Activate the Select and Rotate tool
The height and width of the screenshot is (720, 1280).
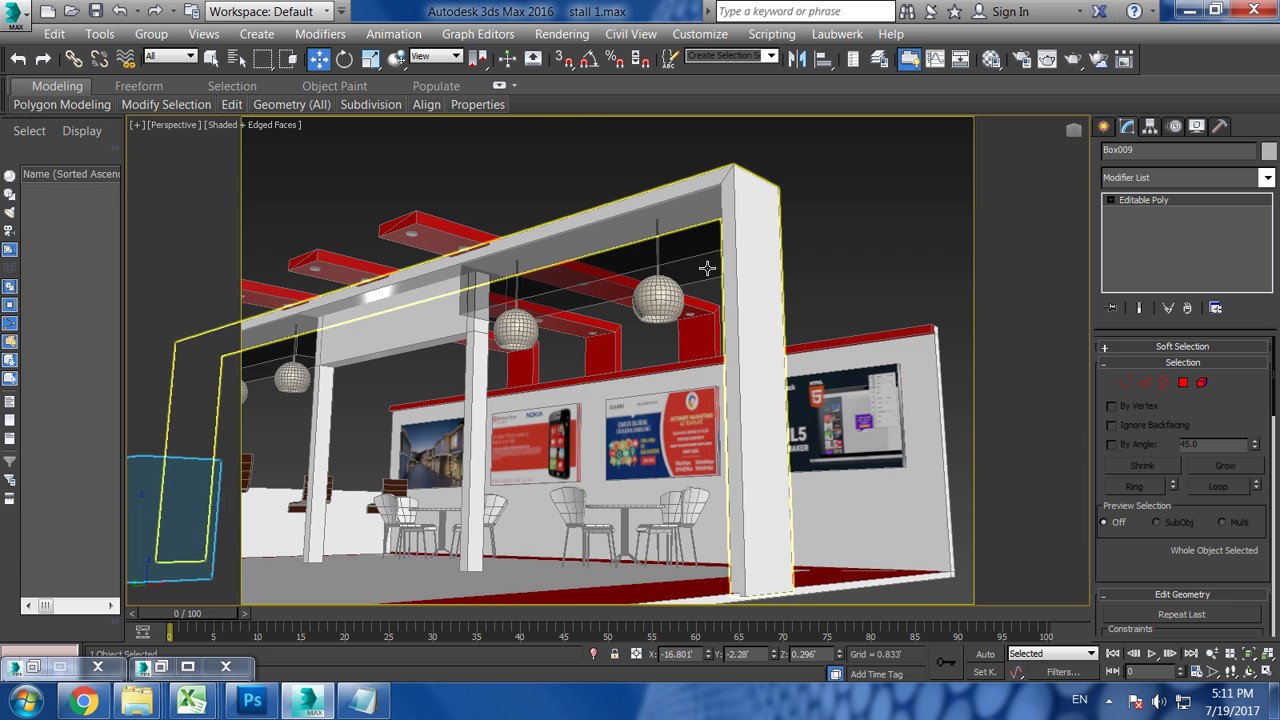344,59
